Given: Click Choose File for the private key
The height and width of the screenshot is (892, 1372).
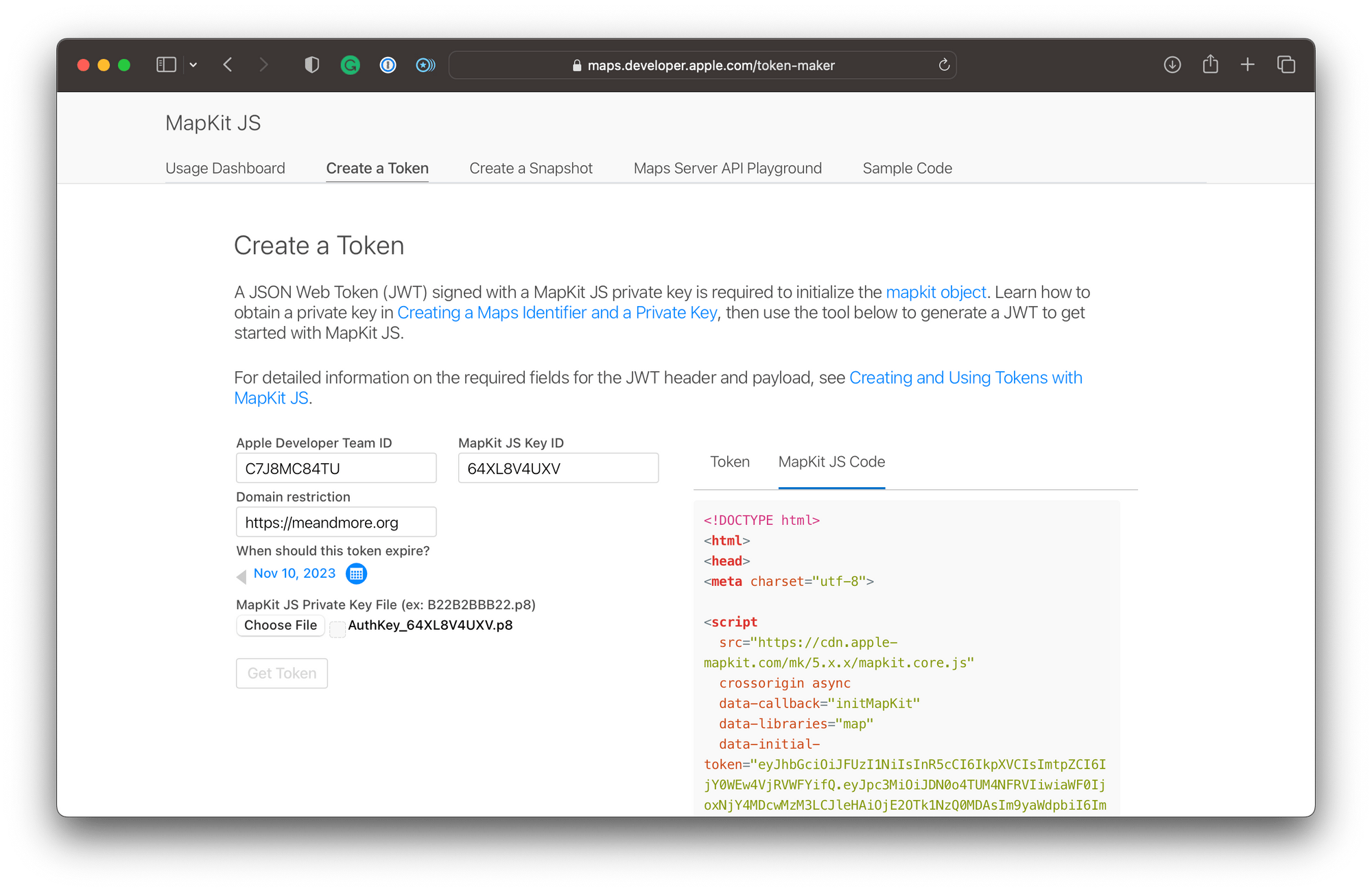Looking at the screenshot, I should point(280,625).
